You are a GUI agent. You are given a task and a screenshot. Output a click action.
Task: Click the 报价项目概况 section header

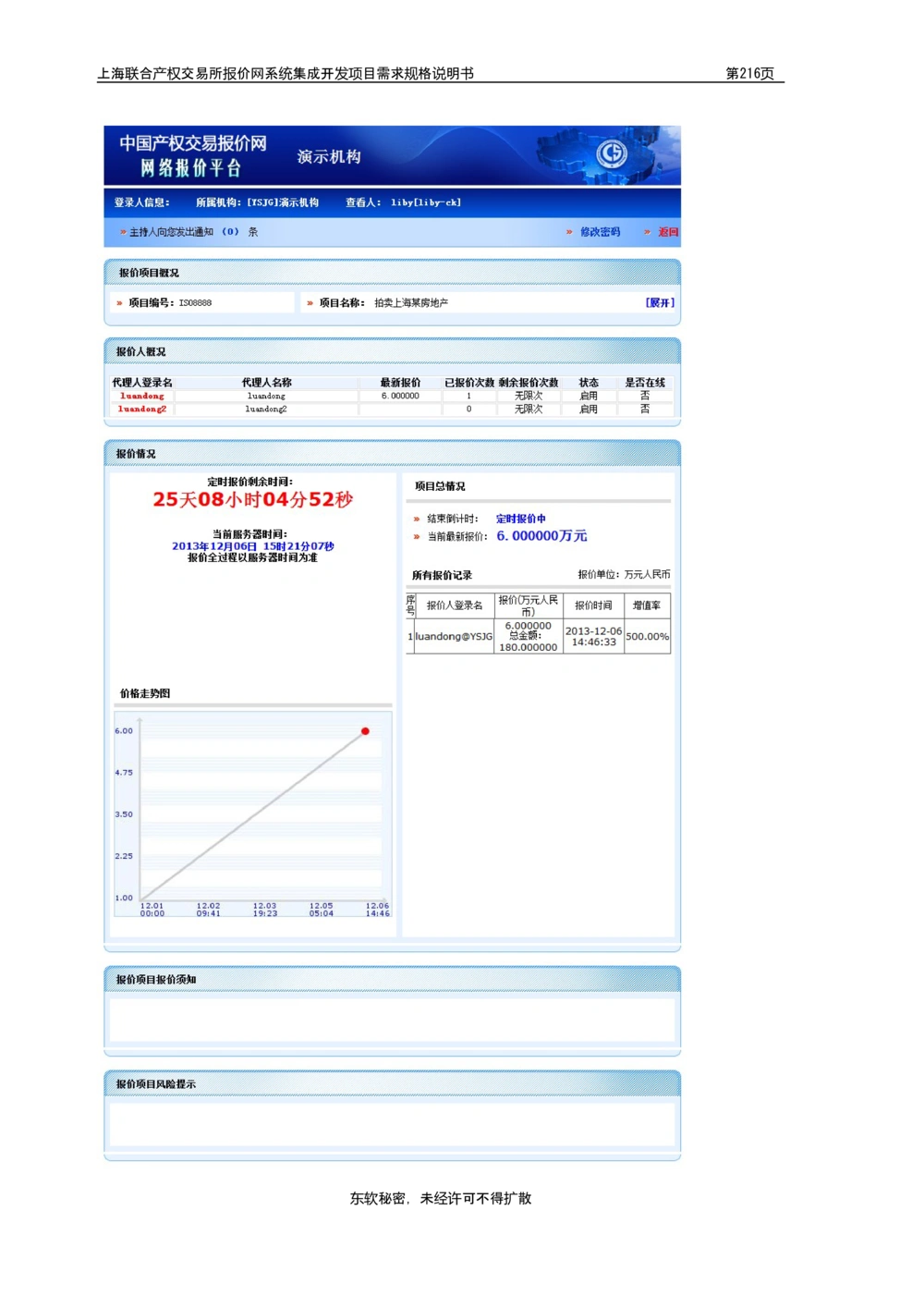pos(149,273)
